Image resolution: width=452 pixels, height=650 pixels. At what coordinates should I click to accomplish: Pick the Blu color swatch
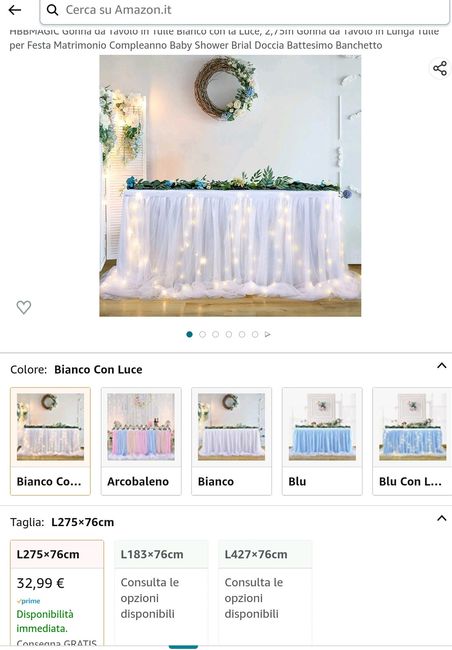322,441
